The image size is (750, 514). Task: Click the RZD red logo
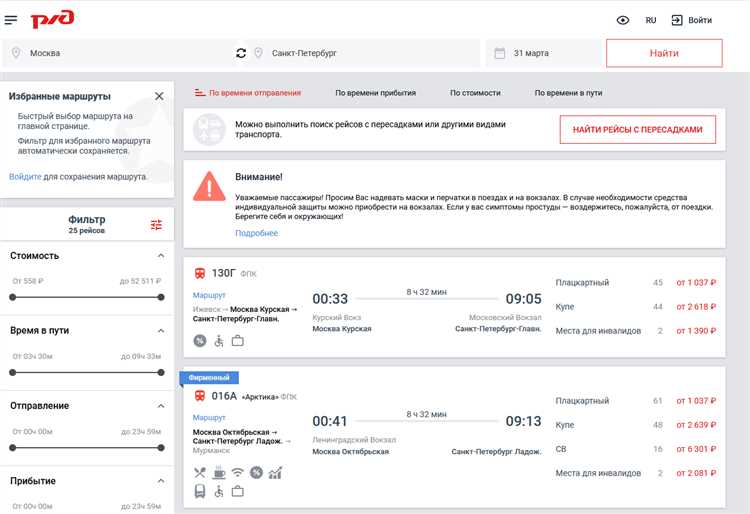coord(52,20)
